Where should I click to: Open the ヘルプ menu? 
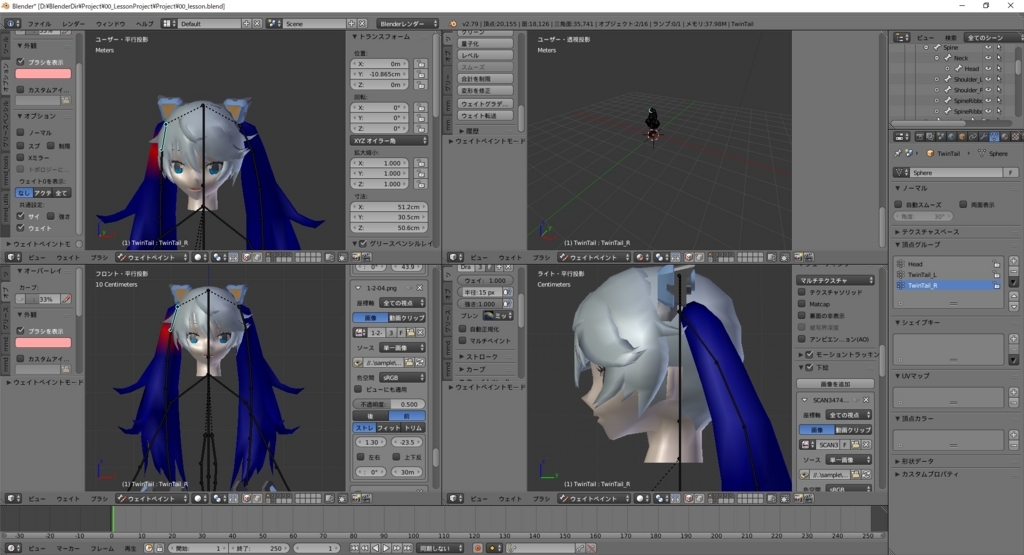click(144, 24)
